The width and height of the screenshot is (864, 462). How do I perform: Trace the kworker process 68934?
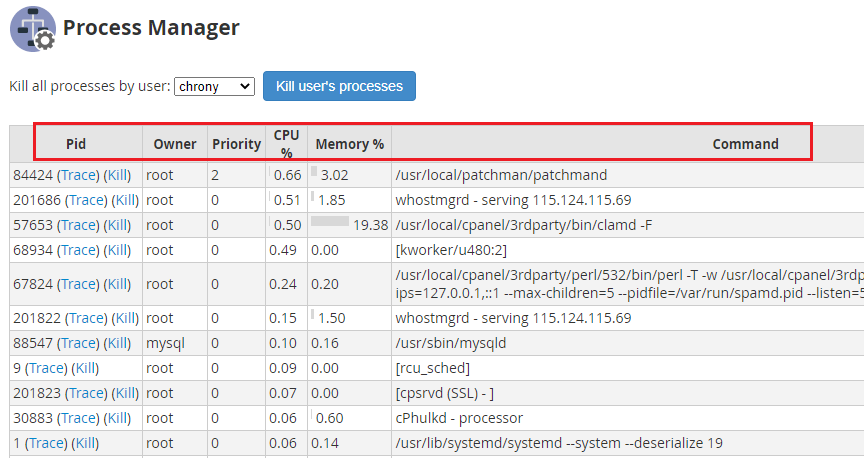78,250
